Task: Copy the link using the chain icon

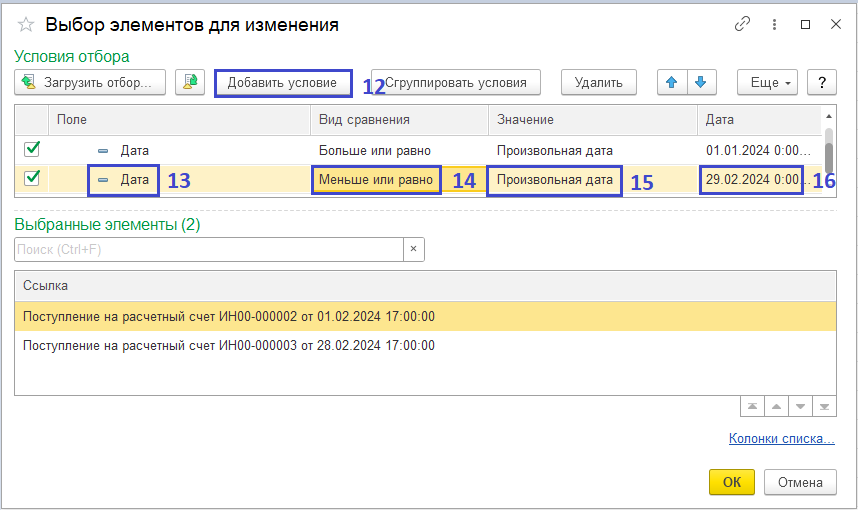Action: 742,25
